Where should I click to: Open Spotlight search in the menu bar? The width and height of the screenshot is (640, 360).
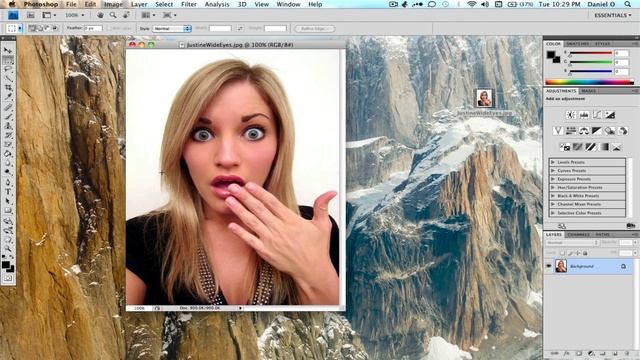tap(627, 4)
